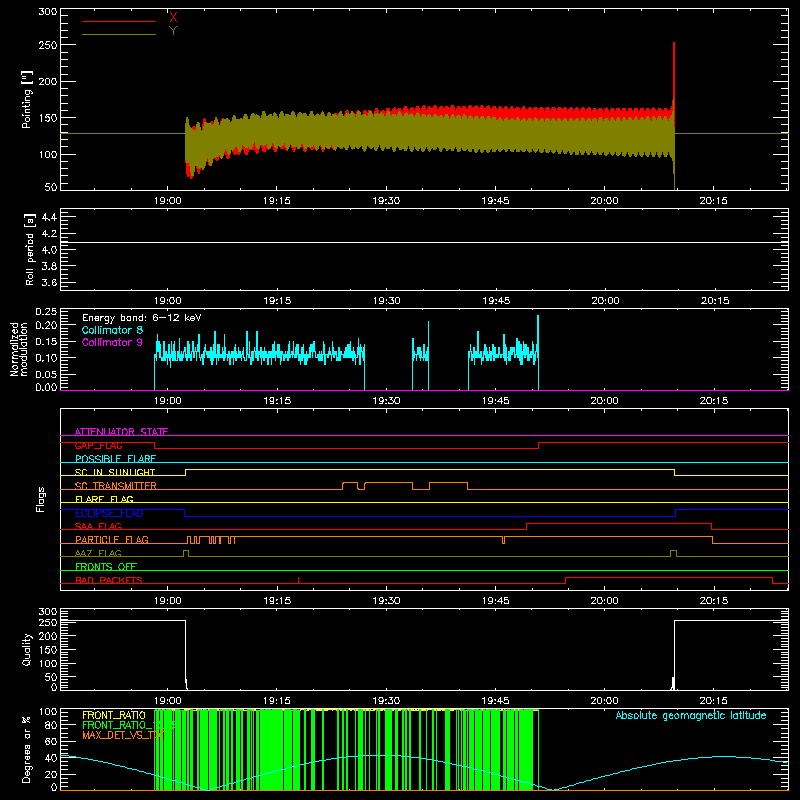Click the 'SC_IN_SUNLIGHT' flag label

tap(115, 472)
